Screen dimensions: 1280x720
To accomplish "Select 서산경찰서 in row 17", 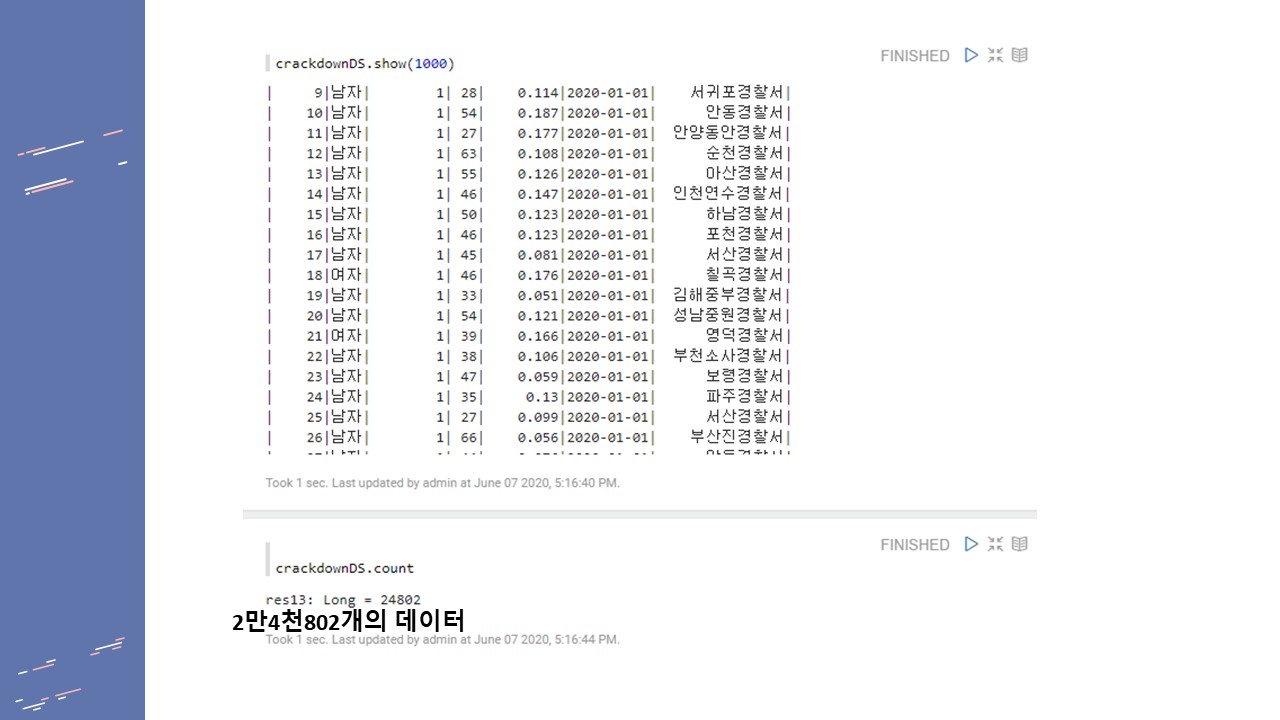I will 745,255.
